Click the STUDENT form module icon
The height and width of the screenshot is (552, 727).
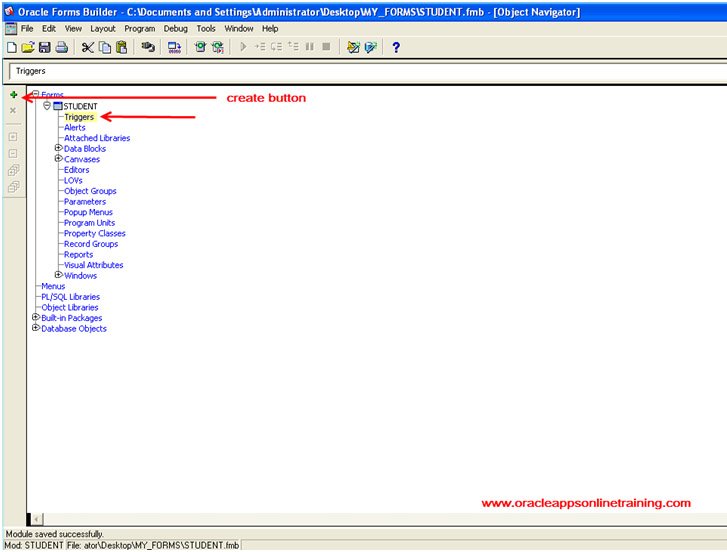(x=57, y=106)
